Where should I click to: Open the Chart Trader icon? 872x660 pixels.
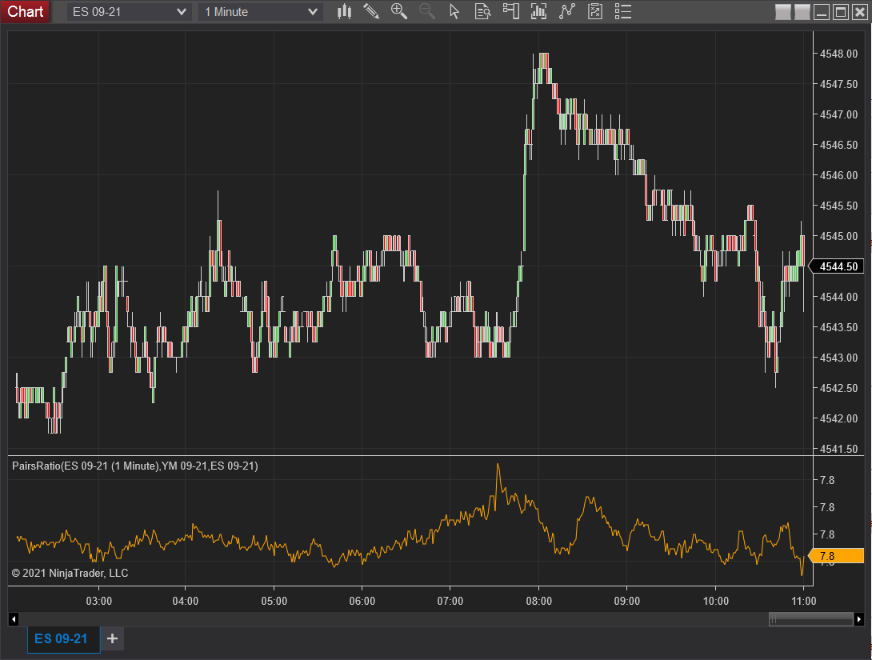(x=511, y=12)
